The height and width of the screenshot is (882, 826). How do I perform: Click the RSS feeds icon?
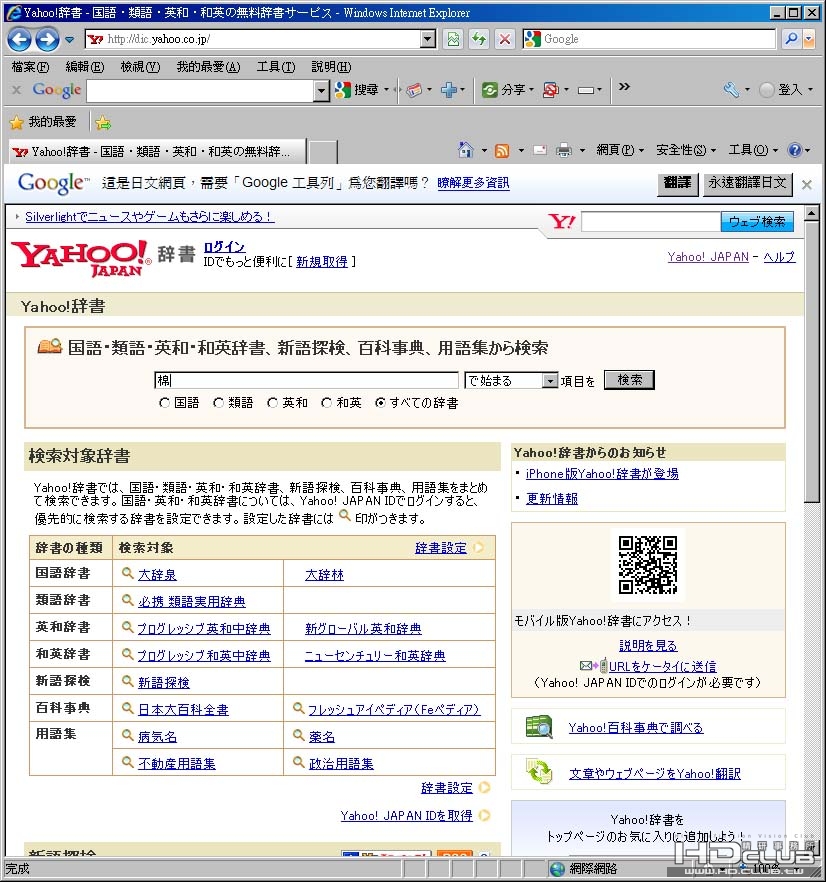(x=502, y=150)
